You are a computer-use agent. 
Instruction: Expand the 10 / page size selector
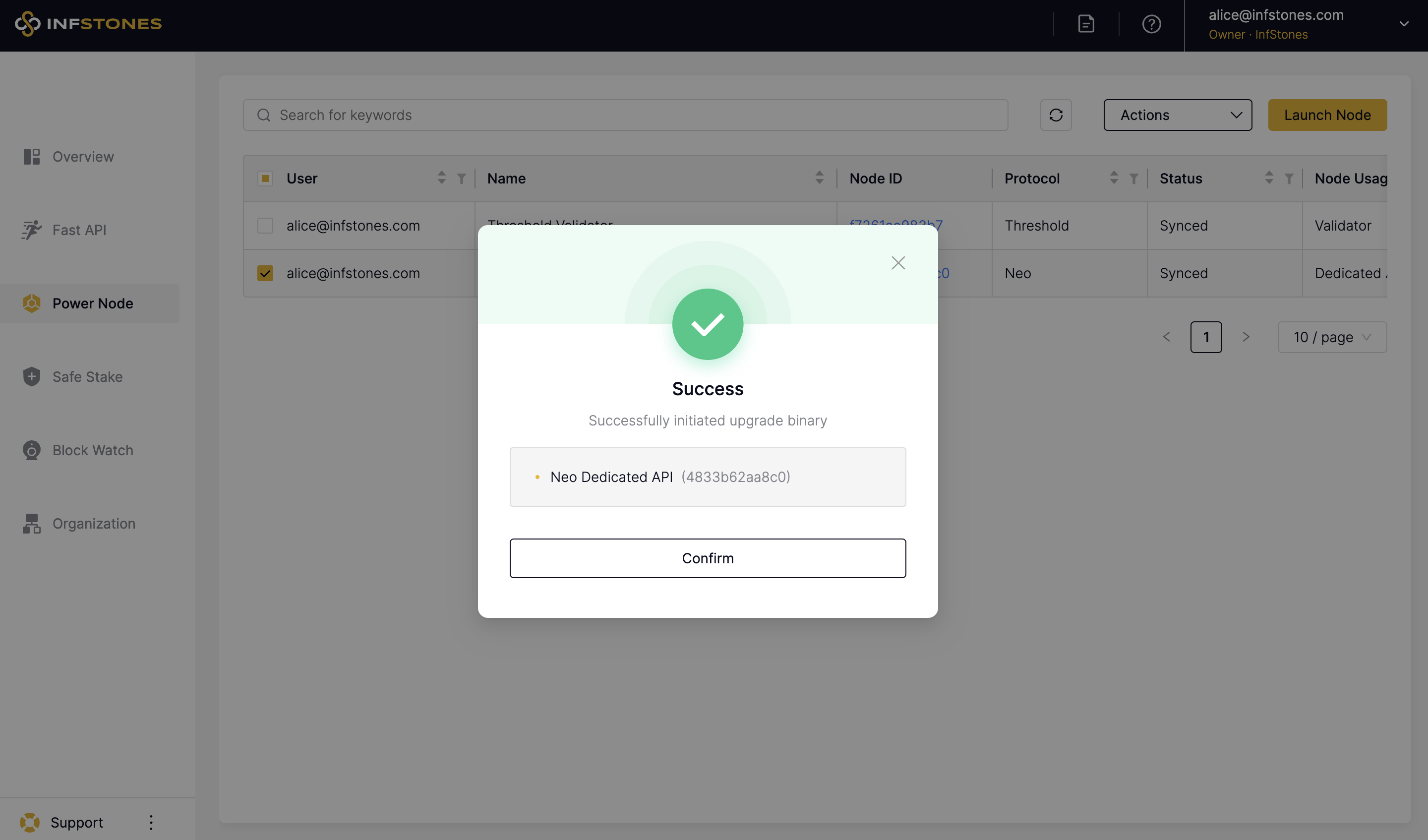tap(1331, 337)
